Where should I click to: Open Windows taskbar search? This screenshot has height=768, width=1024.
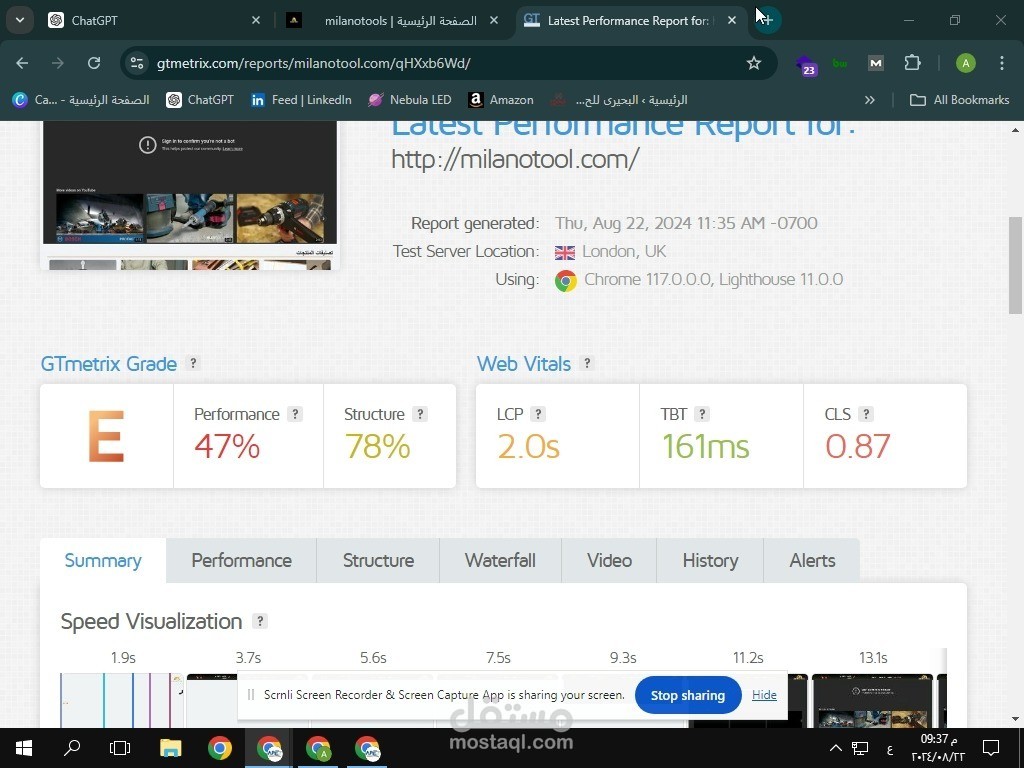click(72, 748)
